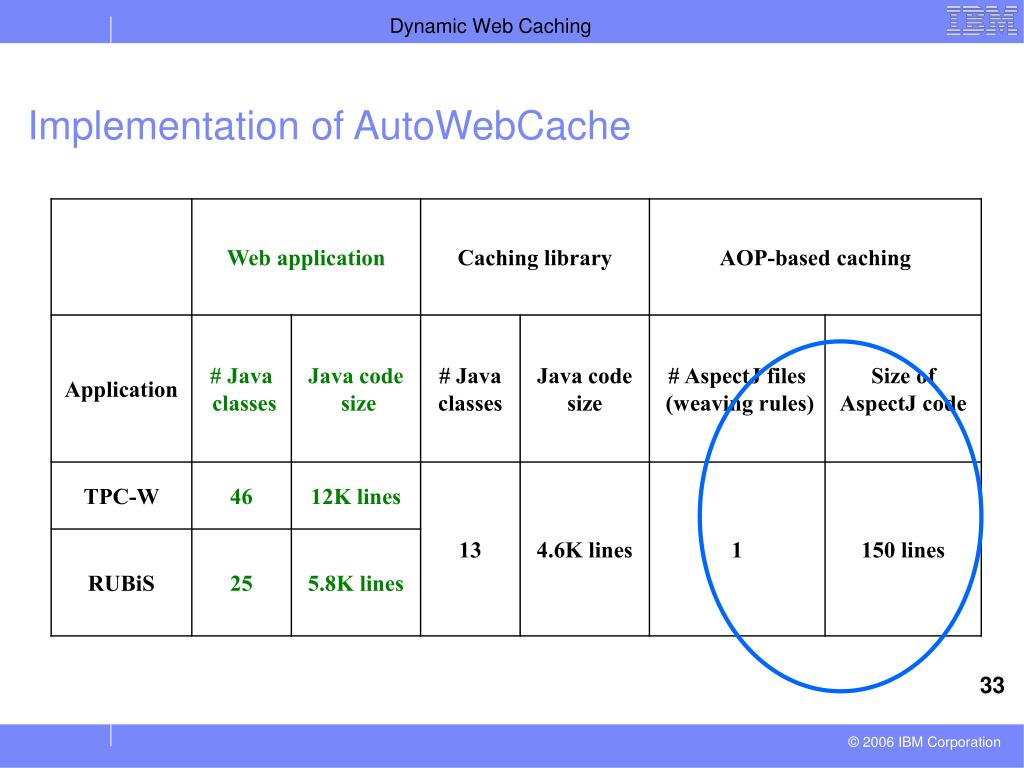Select the 'Web application' column group header
1024x768 pixels.
(306, 258)
